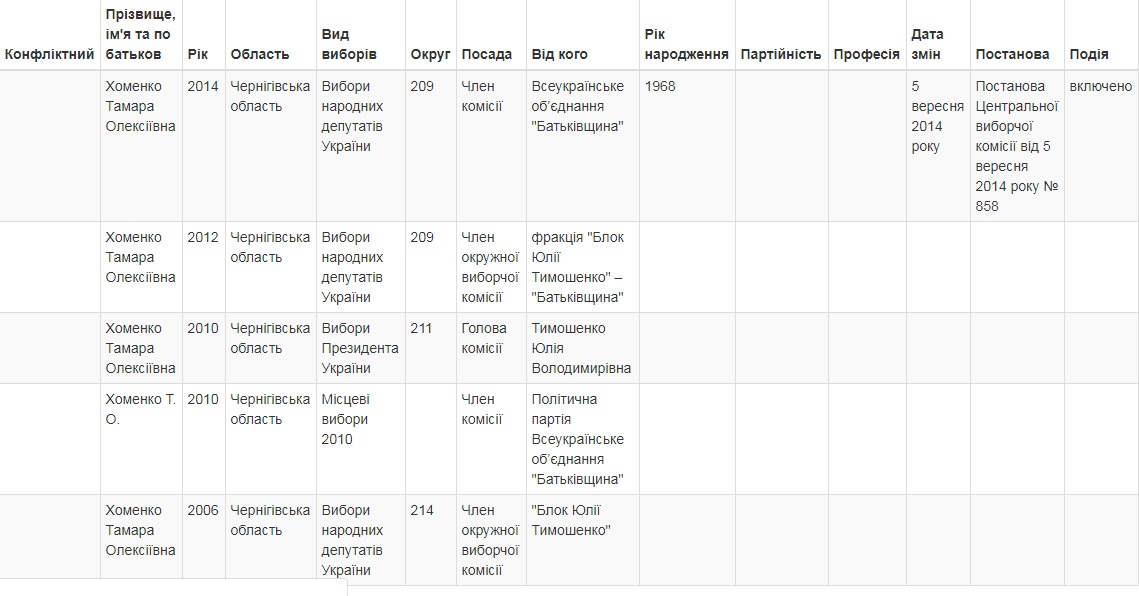This screenshot has height=596, width=1139.
Task: Select the 'Область' column header
Action: pyautogui.click(x=260, y=55)
